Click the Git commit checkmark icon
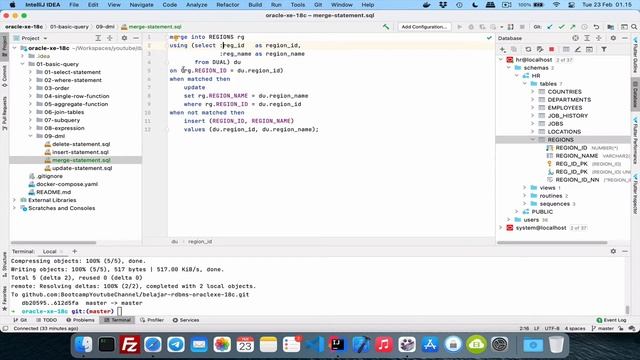640x360 pixels. (x=562, y=27)
